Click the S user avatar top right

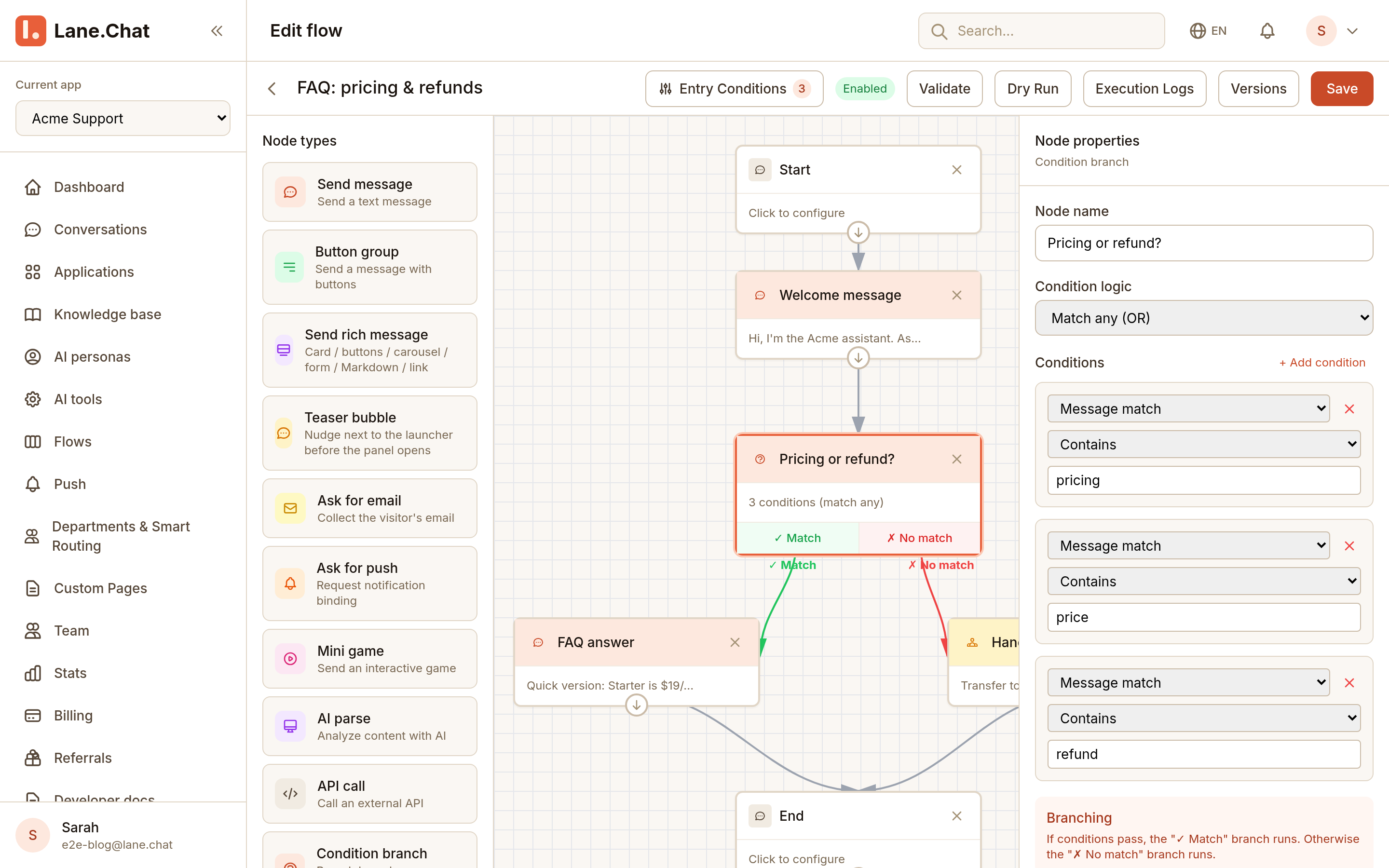(1321, 31)
